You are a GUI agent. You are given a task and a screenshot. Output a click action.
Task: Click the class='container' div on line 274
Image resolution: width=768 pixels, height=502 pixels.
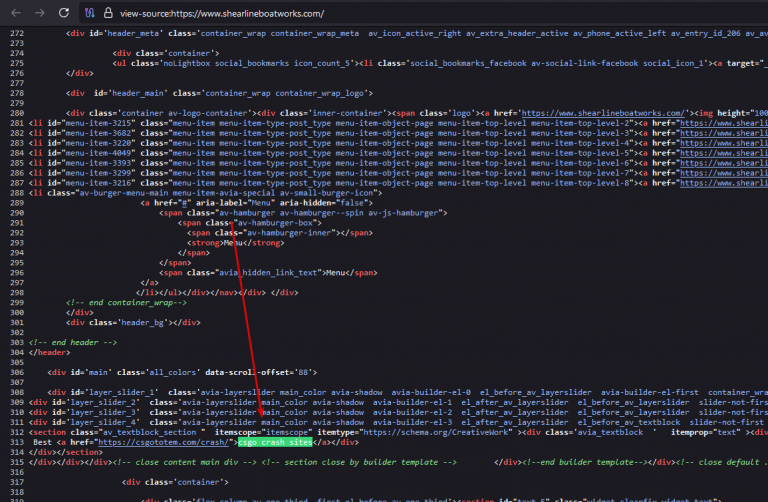click(166, 53)
